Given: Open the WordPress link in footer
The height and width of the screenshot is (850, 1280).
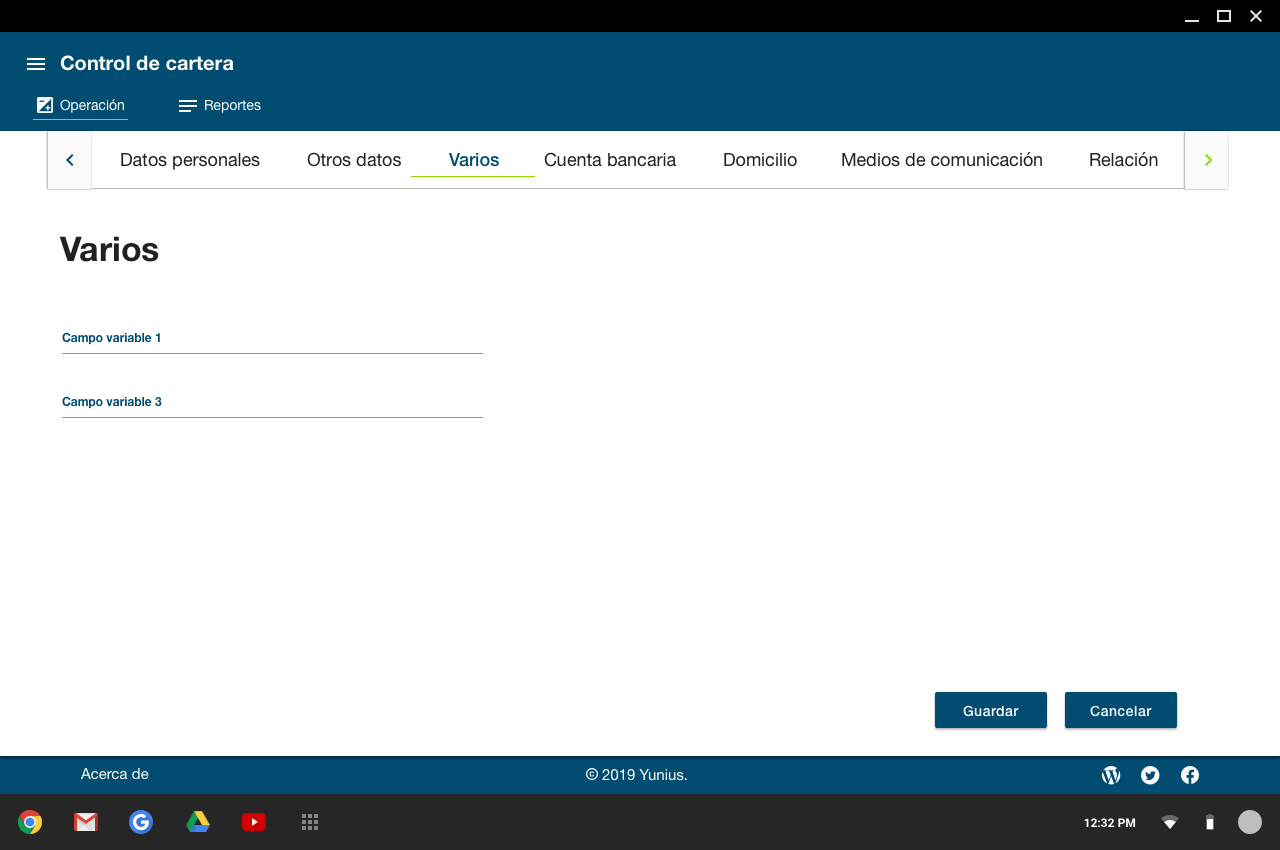Looking at the screenshot, I should pos(1111,775).
